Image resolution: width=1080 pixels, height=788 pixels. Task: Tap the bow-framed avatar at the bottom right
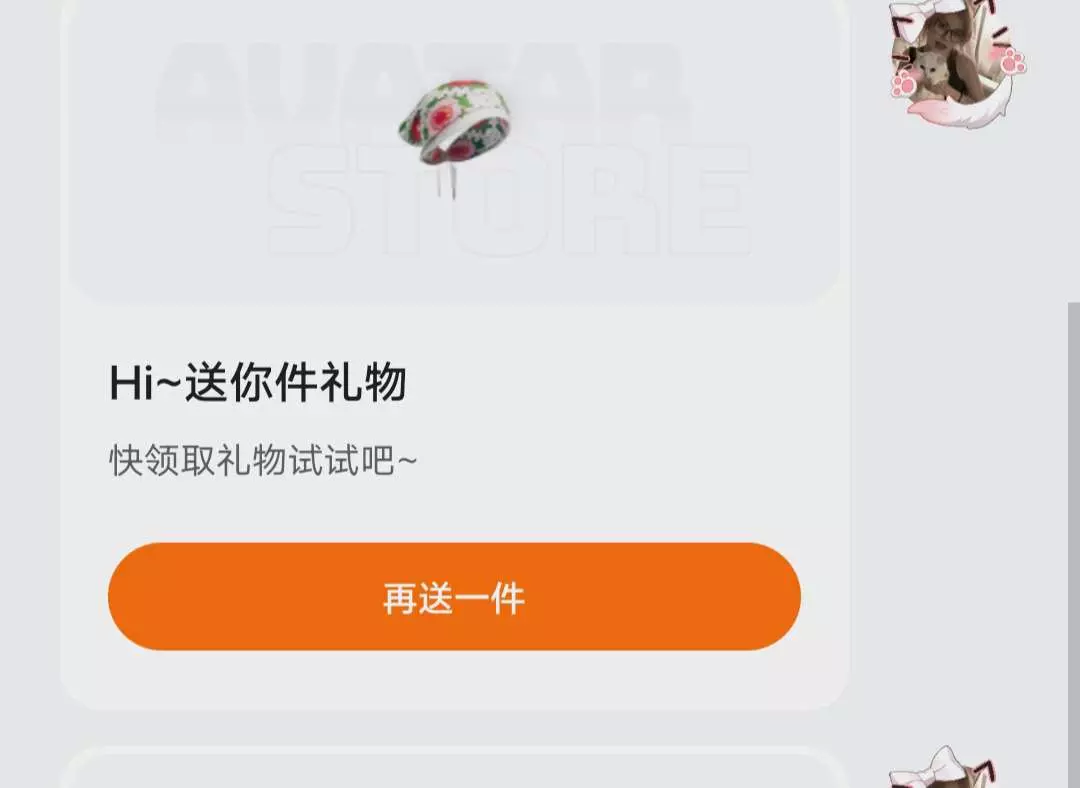point(942,767)
